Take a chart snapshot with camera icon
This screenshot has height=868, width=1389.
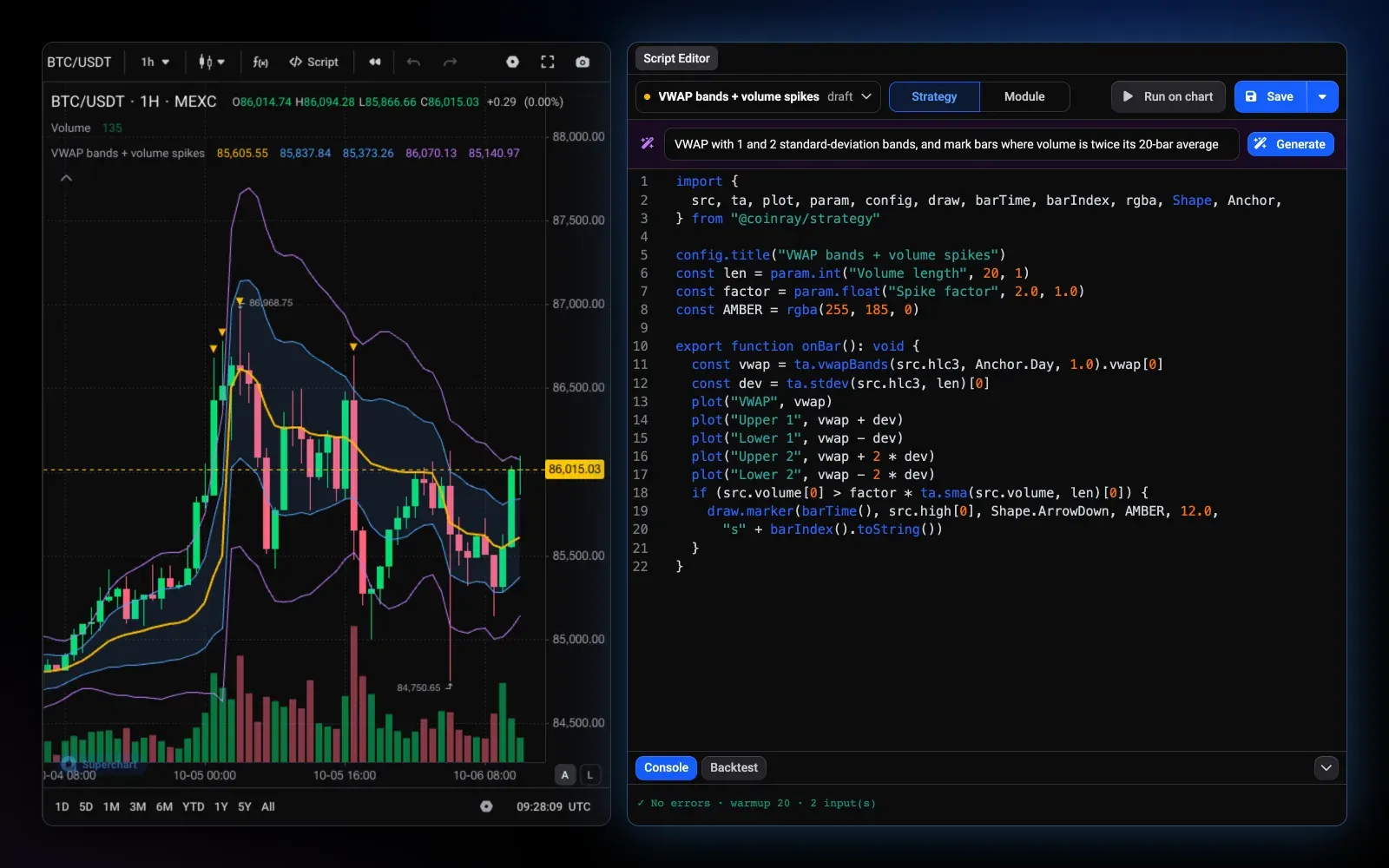point(583,62)
